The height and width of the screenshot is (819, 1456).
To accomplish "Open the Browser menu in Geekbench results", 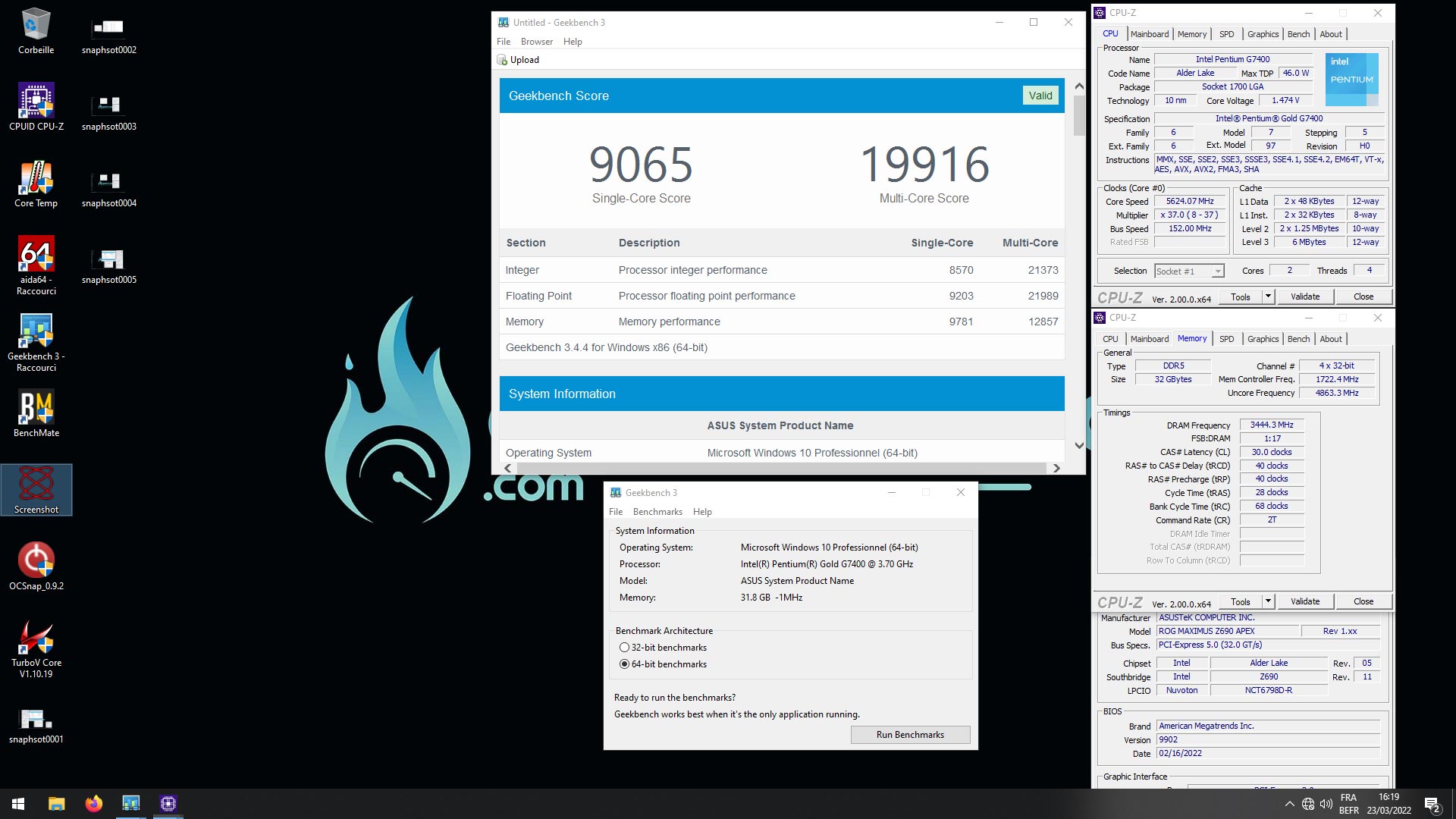I will (x=536, y=42).
